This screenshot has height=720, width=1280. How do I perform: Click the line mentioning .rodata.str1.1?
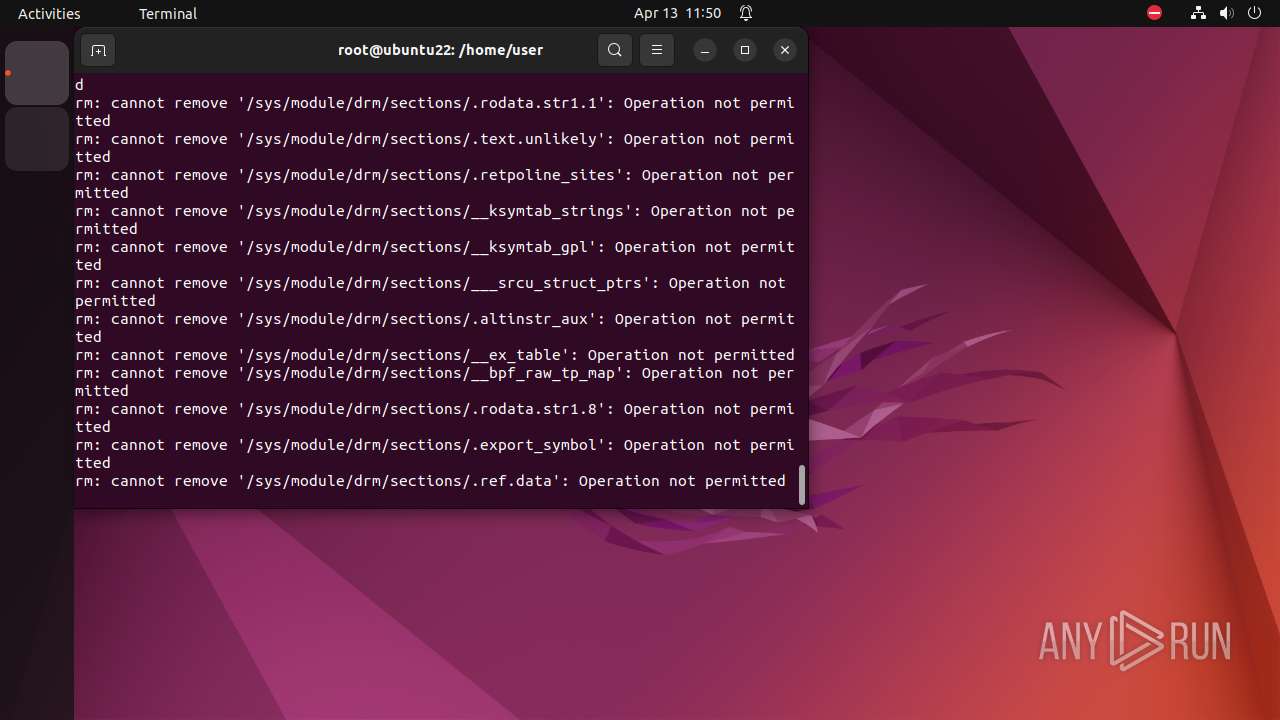point(435,112)
